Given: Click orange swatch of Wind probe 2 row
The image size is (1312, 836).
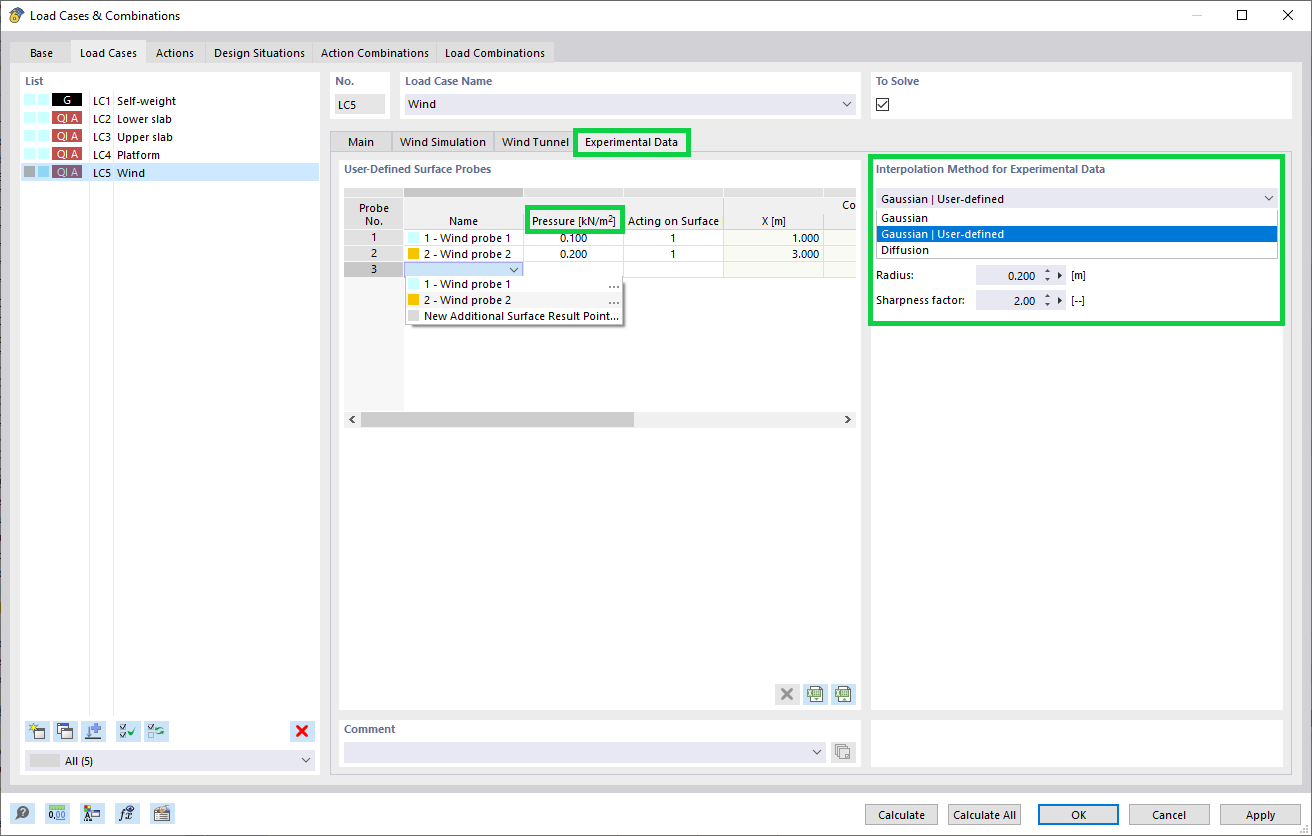Looking at the screenshot, I should (414, 254).
